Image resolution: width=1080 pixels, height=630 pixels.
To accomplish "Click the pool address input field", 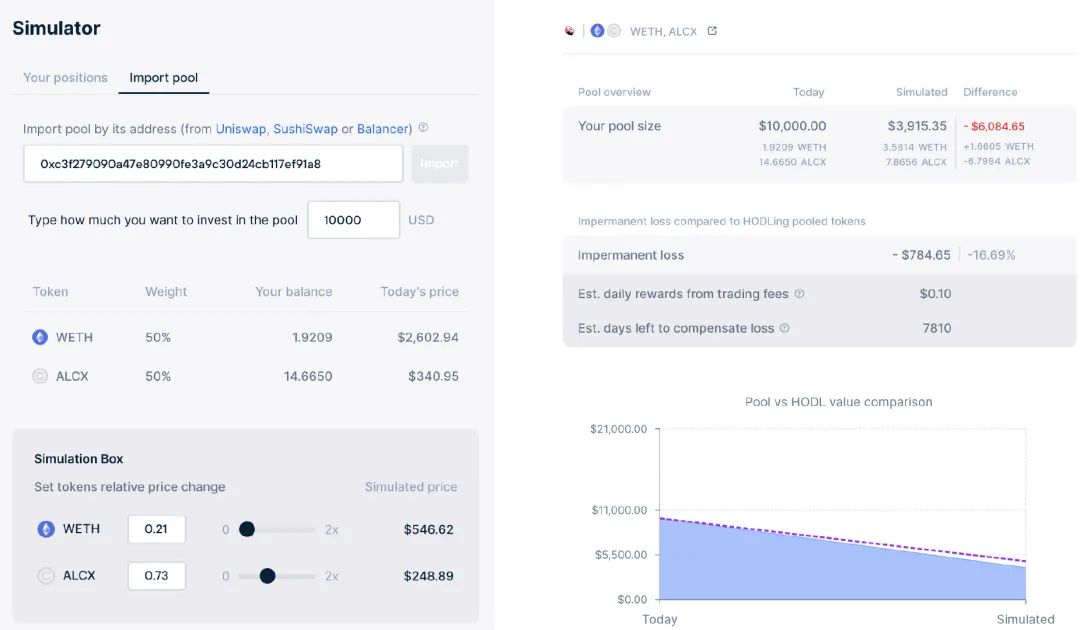I will [x=213, y=164].
